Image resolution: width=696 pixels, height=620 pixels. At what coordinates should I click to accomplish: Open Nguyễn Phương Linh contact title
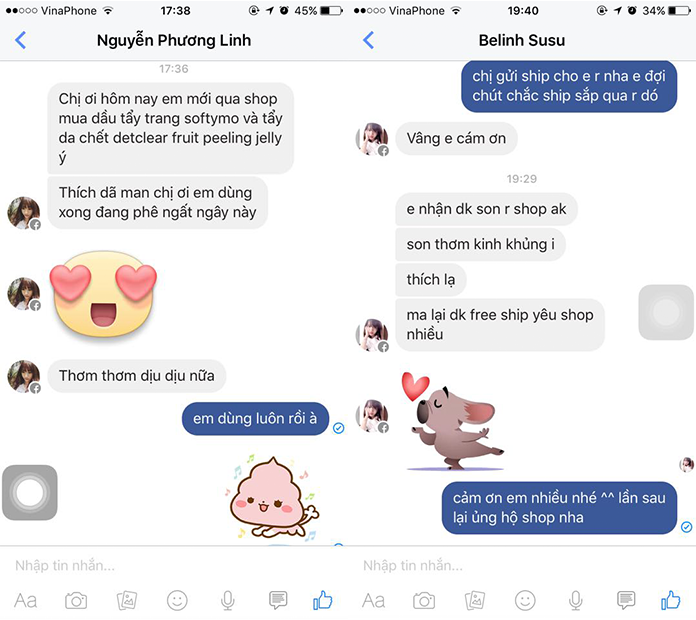[x=174, y=40]
